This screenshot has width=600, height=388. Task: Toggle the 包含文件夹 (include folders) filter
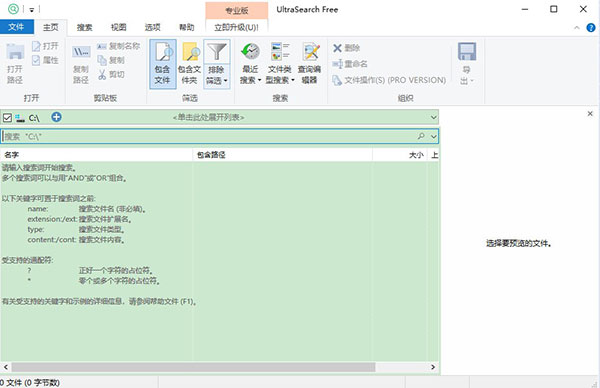point(189,64)
